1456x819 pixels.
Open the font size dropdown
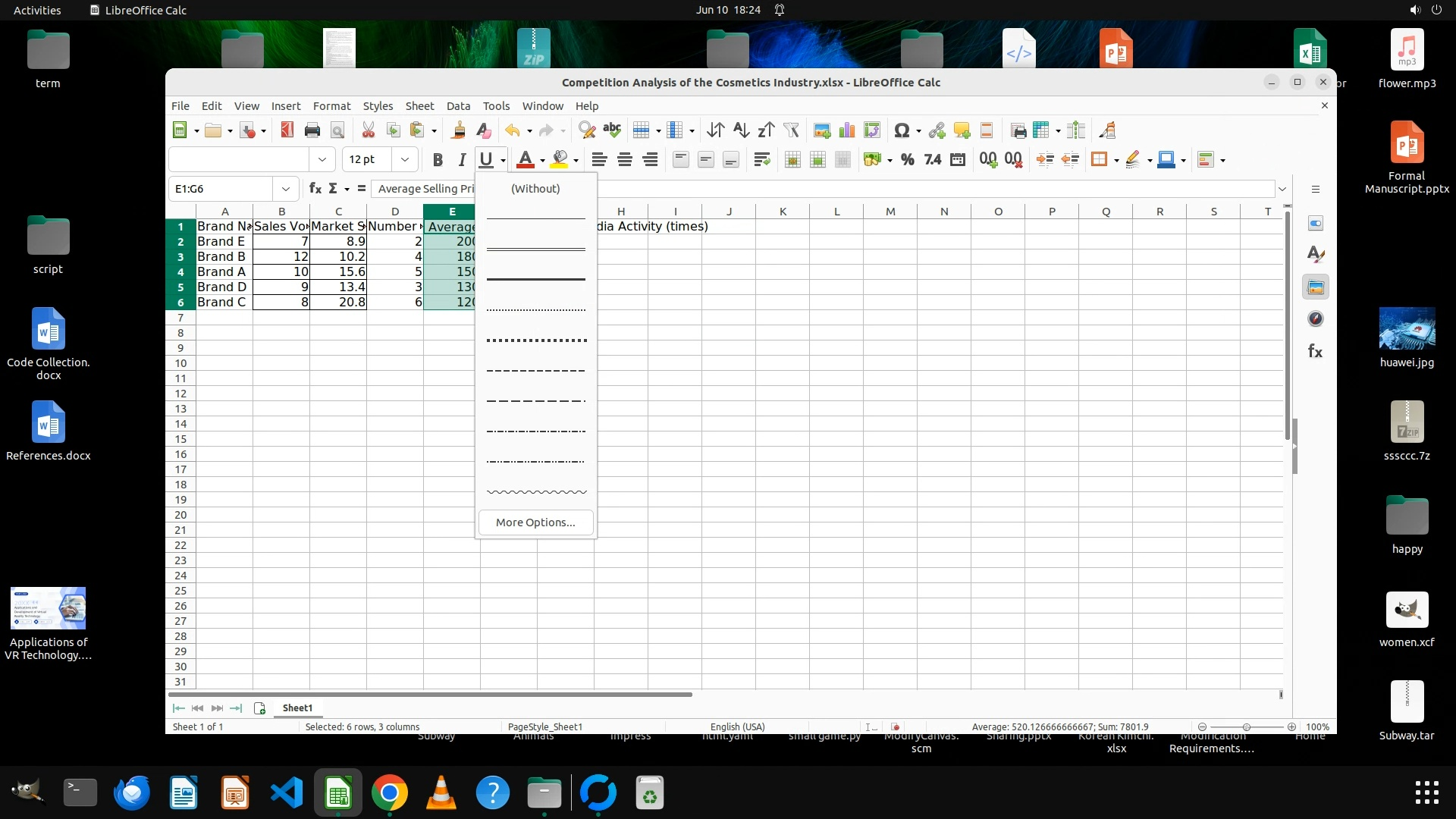[x=405, y=159]
